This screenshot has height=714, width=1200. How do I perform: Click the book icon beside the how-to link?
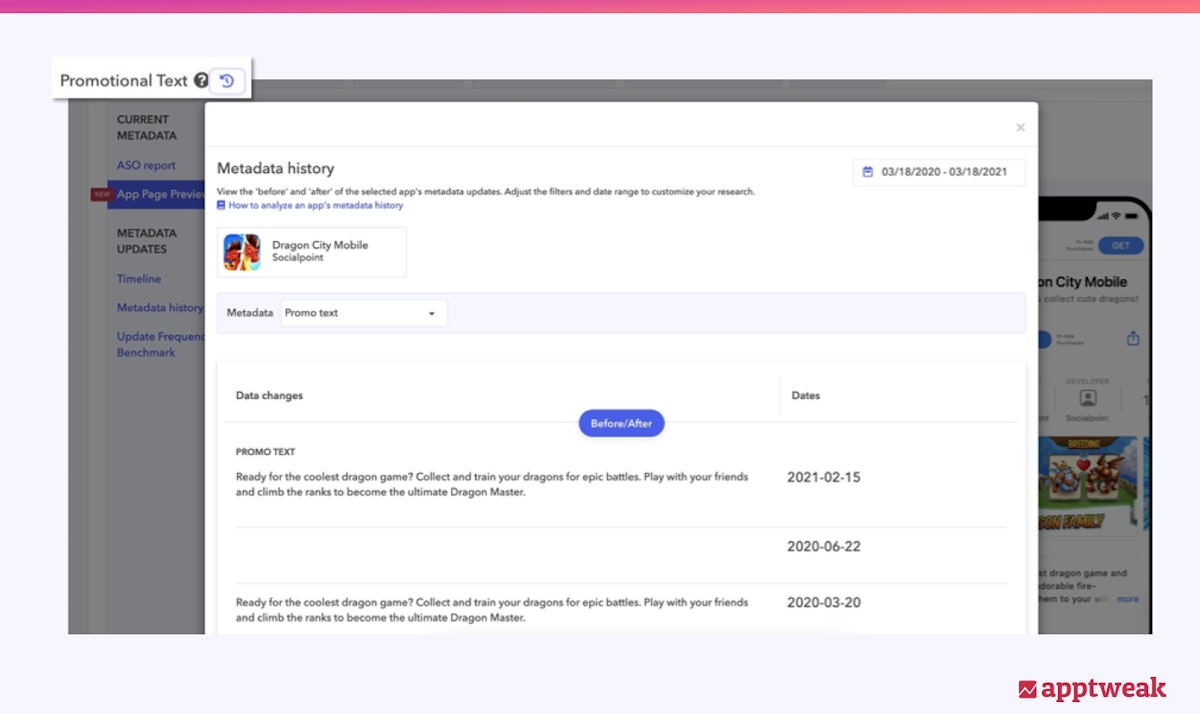(x=221, y=205)
